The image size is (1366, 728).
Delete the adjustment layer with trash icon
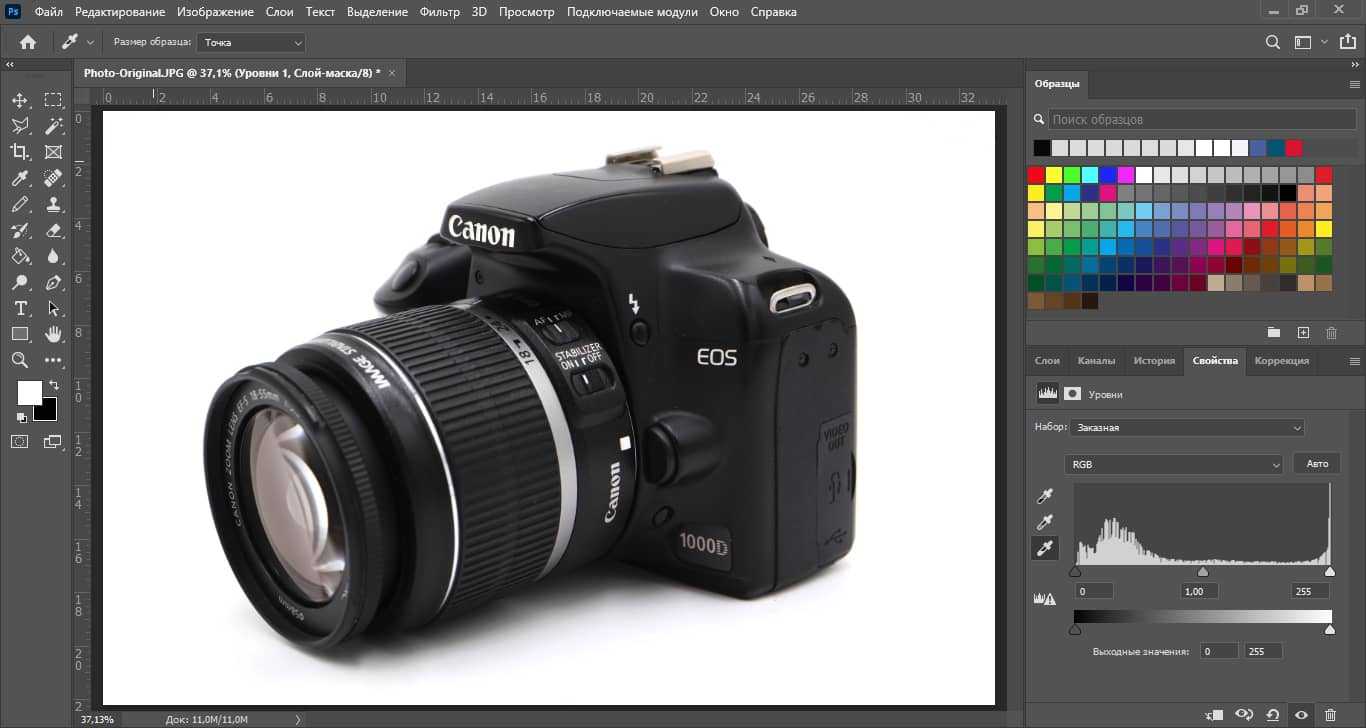(1330, 715)
